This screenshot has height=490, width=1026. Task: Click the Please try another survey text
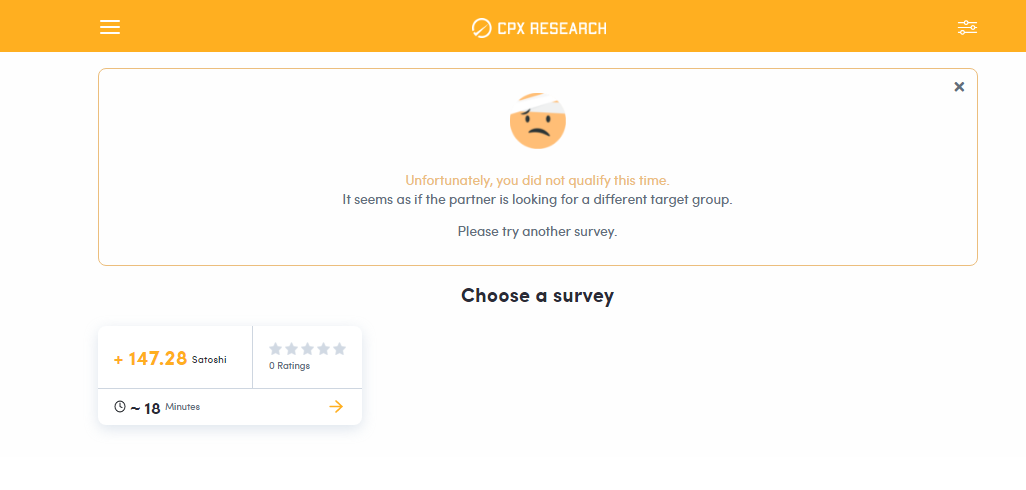[x=537, y=232]
